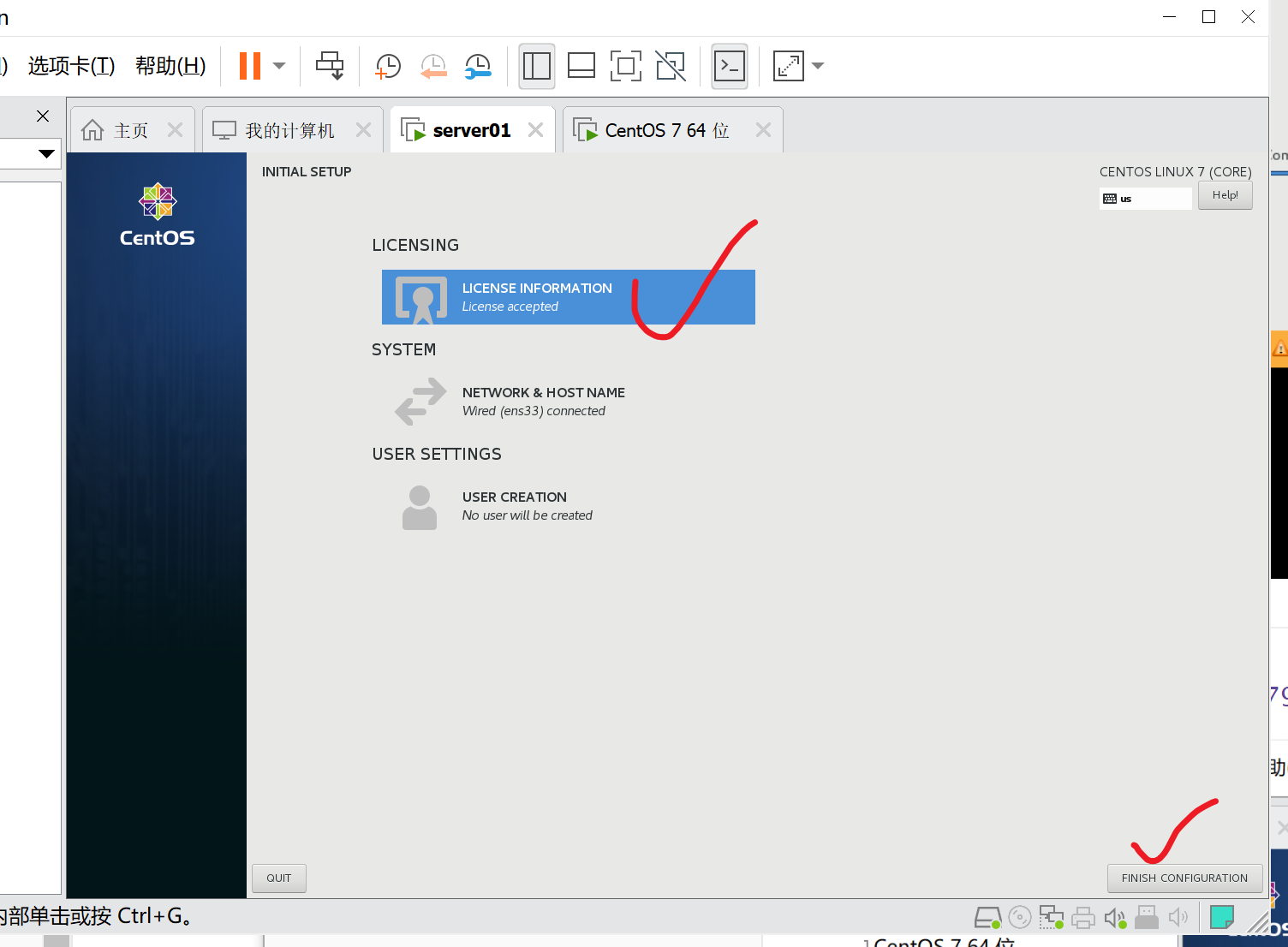Close the 我的计算机 tab
The width and height of the screenshot is (1288, 947).
coord(364,130)
